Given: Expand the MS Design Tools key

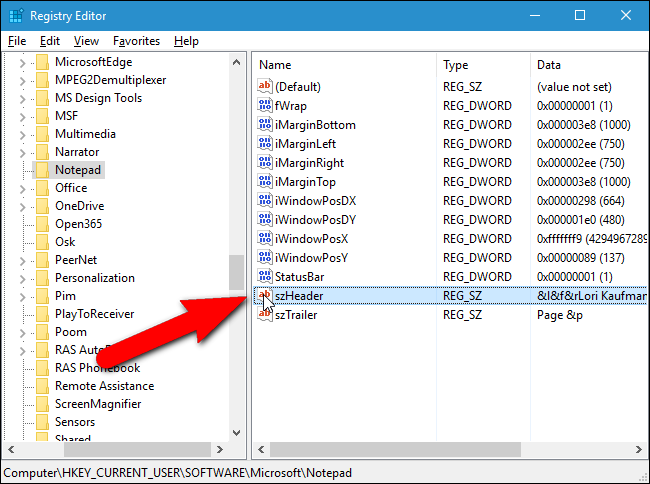Looking at the screenshot, I should coord(22,99).
